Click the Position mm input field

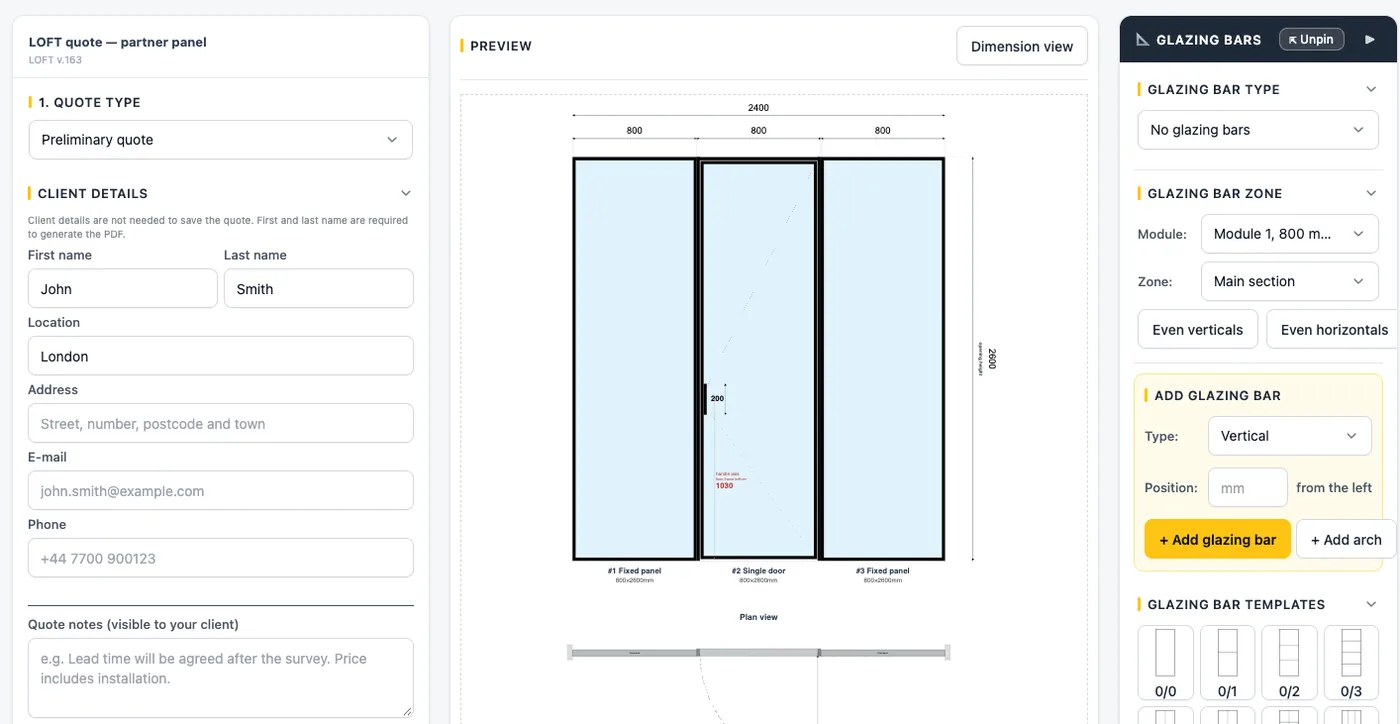point(1247,488)
